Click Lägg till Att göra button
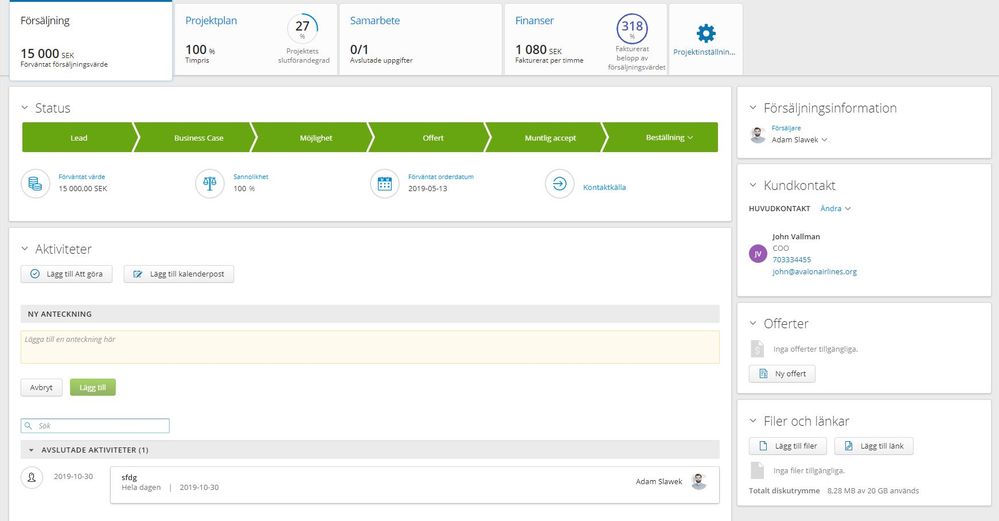This screenshot has width=999, height=521. click(66, 274)
